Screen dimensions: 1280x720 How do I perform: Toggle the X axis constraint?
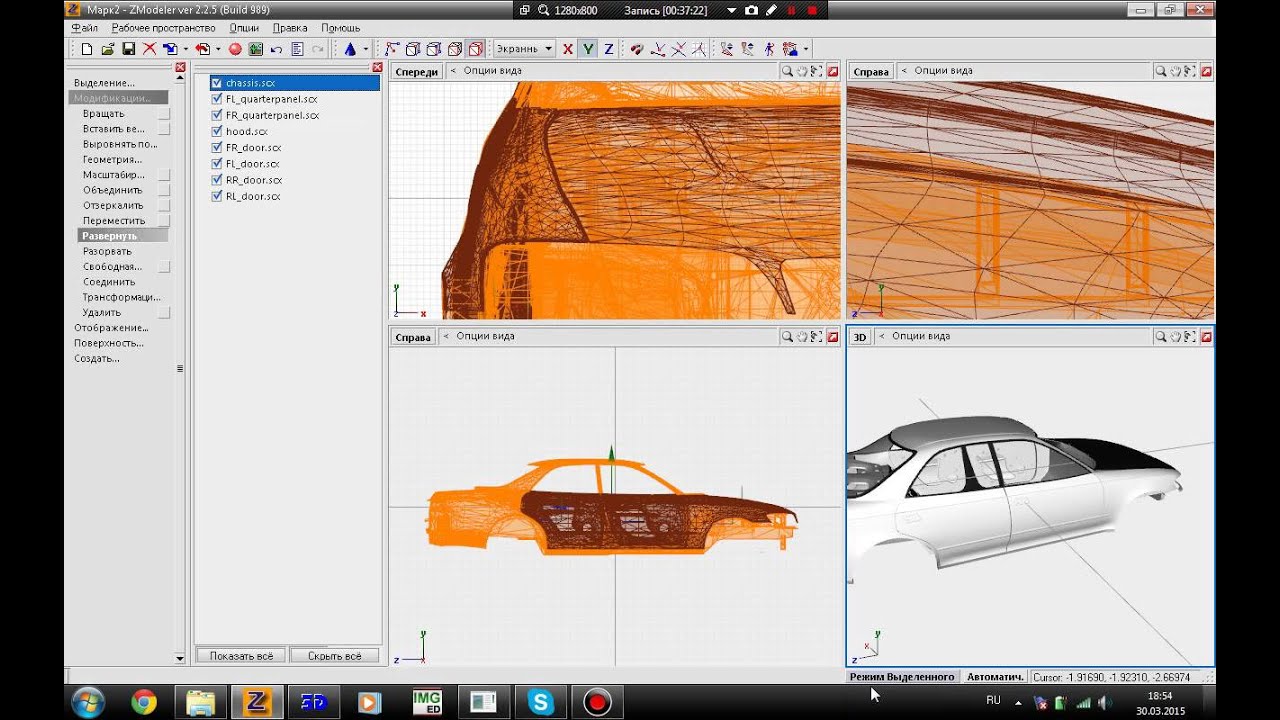click(x=568, y=49)
